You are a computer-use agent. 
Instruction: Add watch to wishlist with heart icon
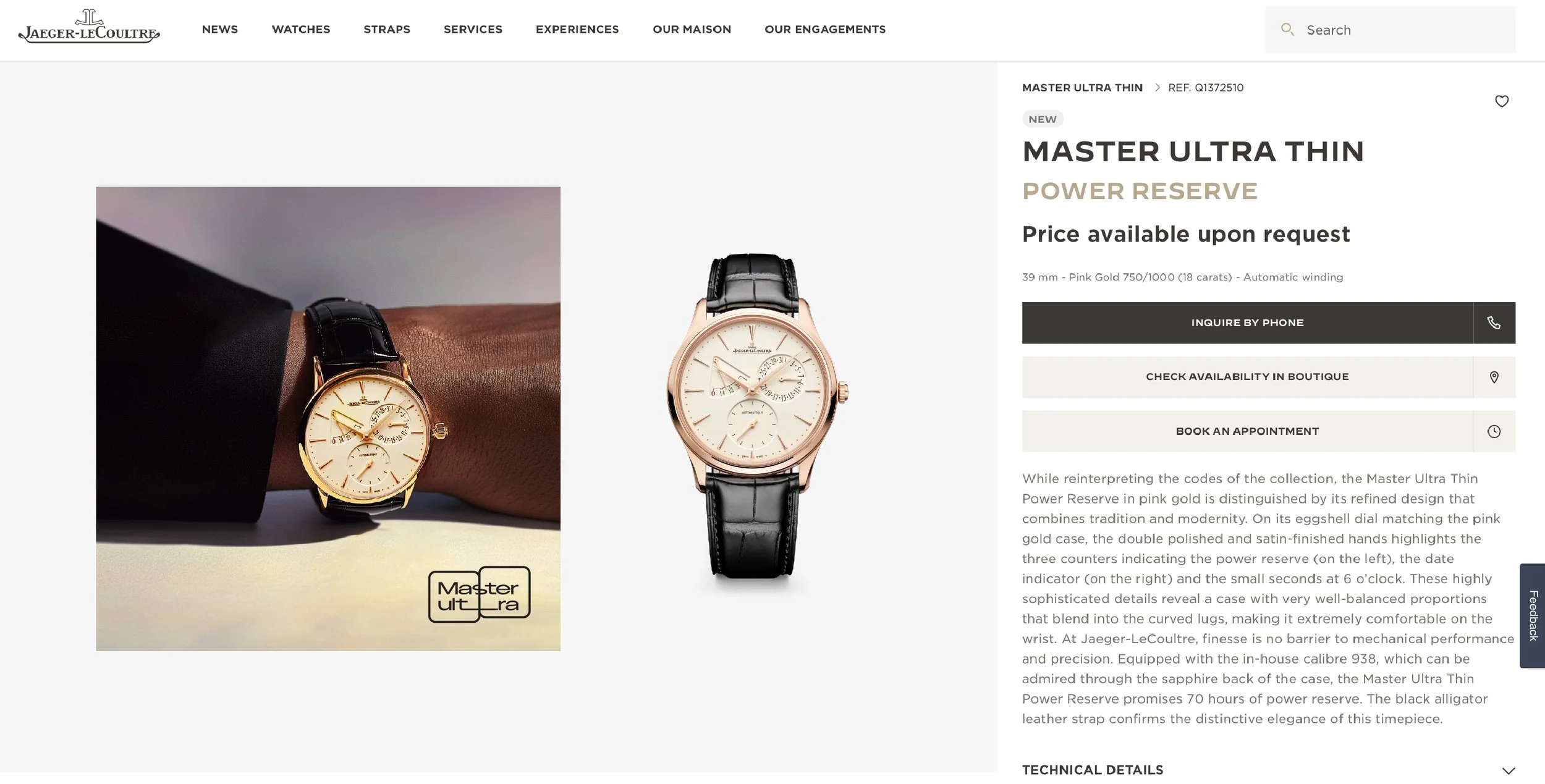(1501, 101)
